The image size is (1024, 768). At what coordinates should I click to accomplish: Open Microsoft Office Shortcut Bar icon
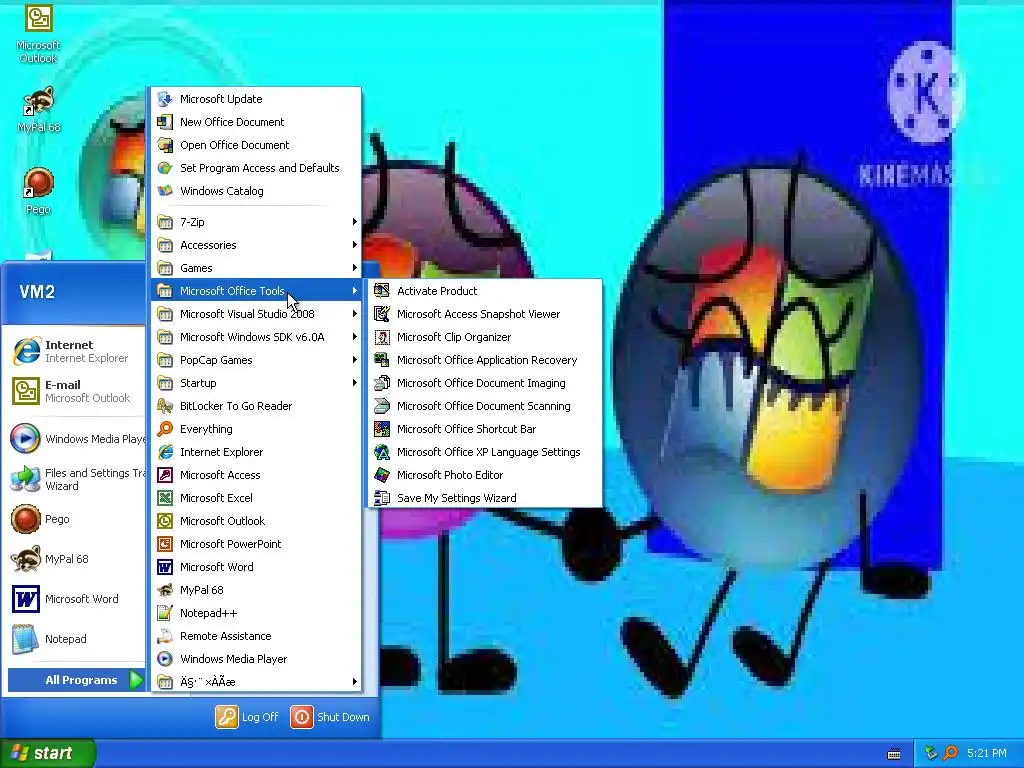382,429
